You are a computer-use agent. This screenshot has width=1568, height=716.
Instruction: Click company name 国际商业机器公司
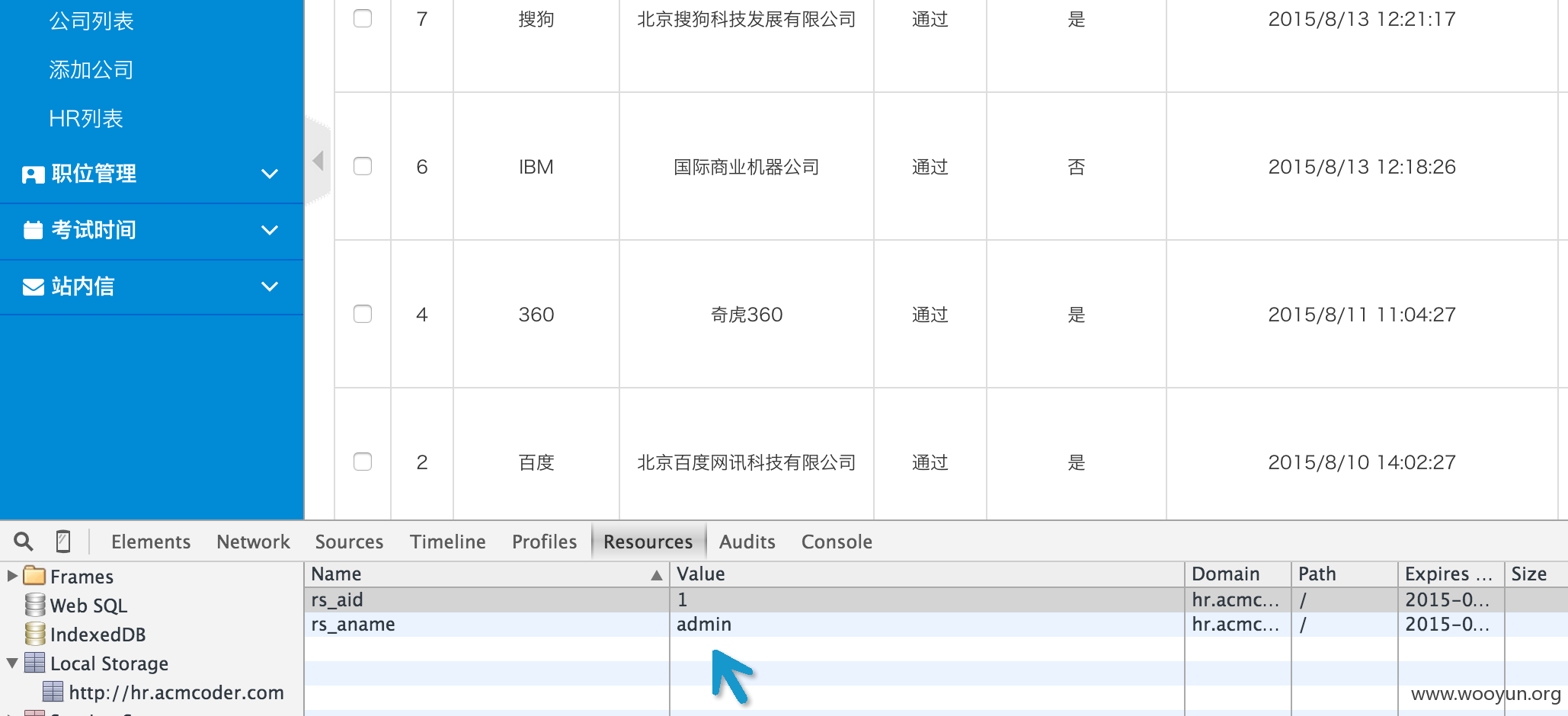tap(747, 167)
